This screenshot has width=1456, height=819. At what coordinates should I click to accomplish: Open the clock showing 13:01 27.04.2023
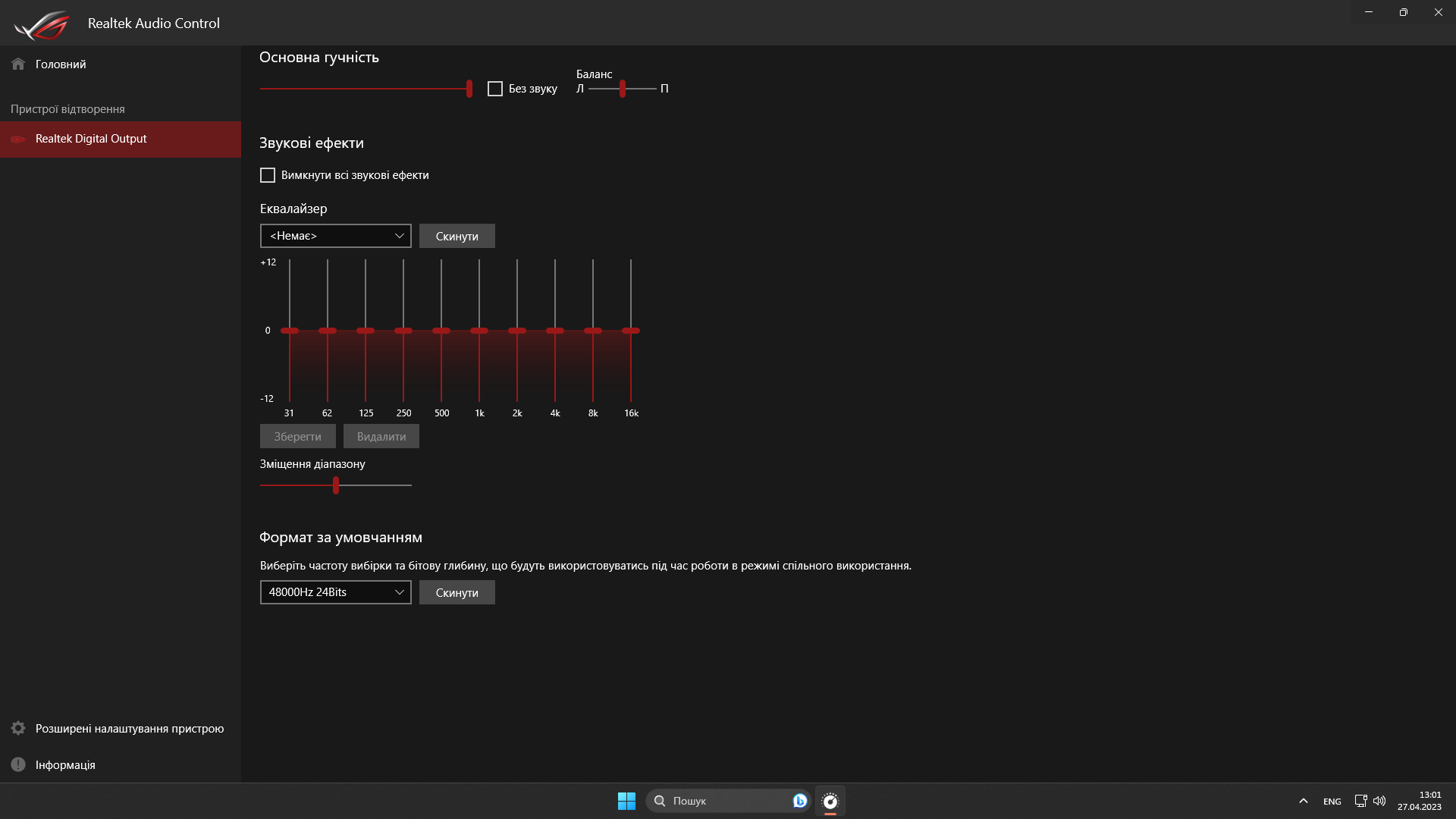[1420, 801]
